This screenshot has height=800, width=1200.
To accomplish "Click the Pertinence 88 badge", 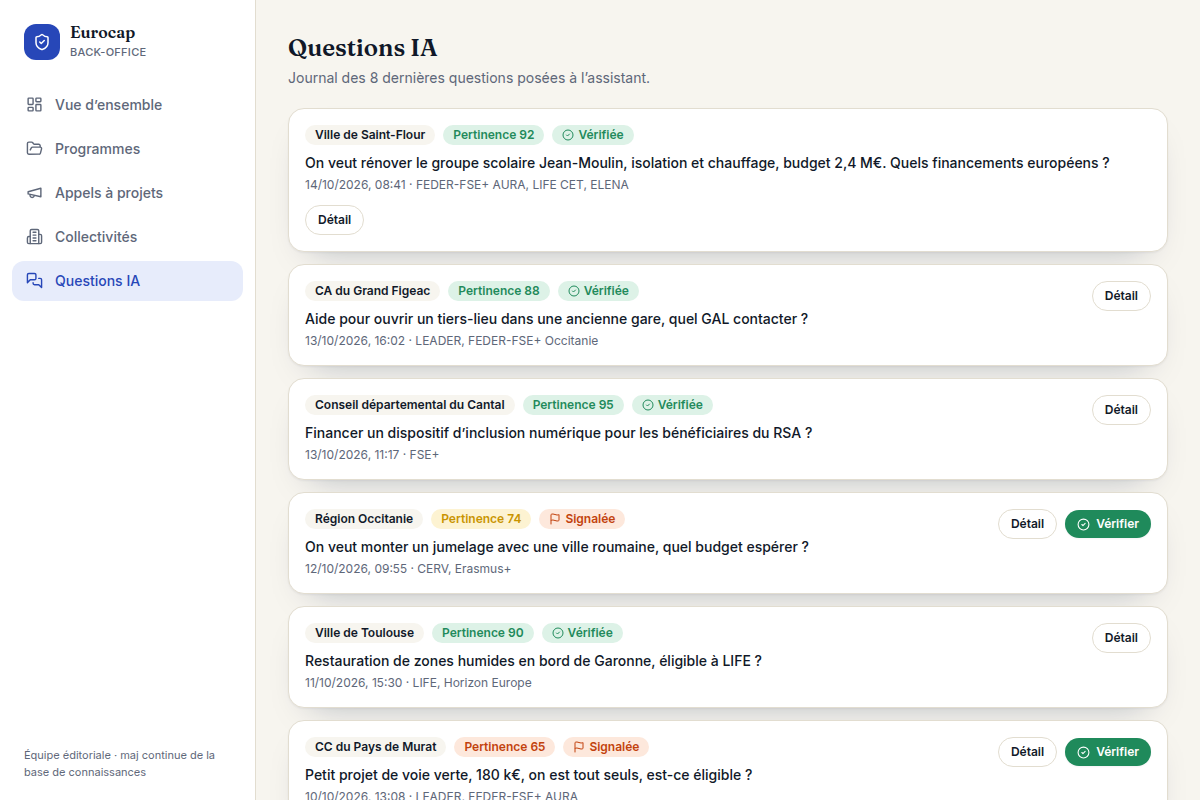I will [x=499, y=291].
